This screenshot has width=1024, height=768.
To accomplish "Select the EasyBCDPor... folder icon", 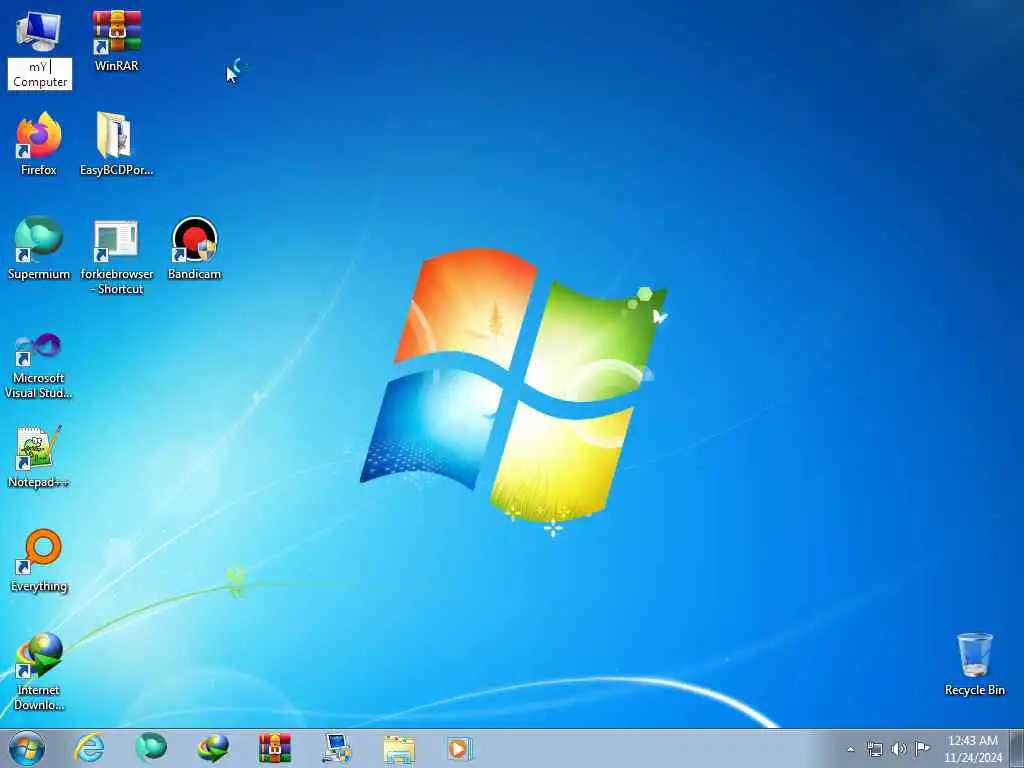I will coord(116,144).
